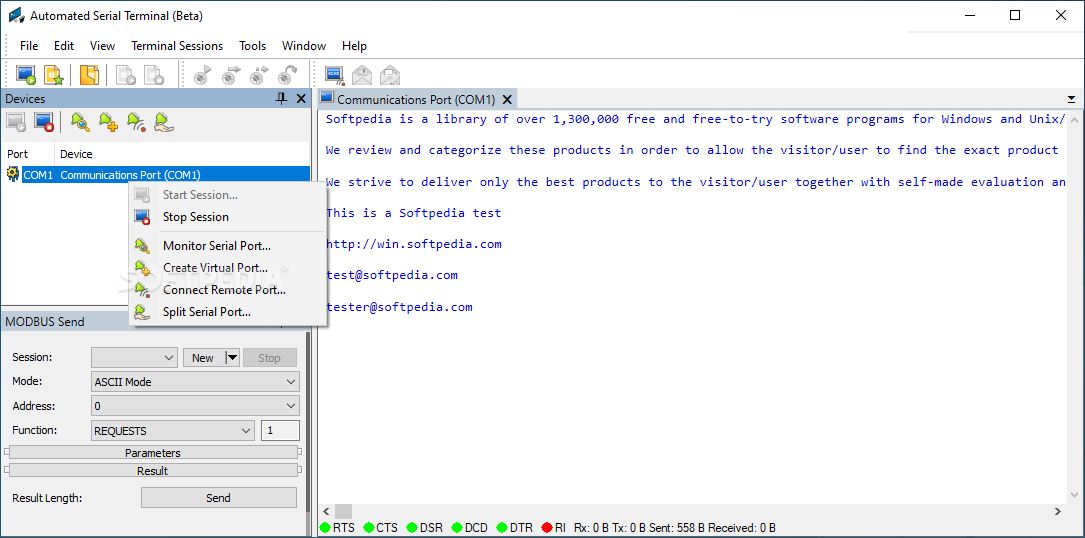Toggle the DTR indicator in status bar

(x=502, y=528)
